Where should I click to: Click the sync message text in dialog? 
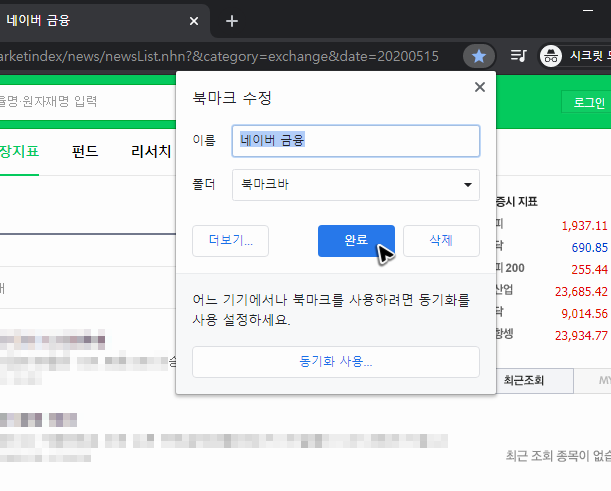click(331, 310)
